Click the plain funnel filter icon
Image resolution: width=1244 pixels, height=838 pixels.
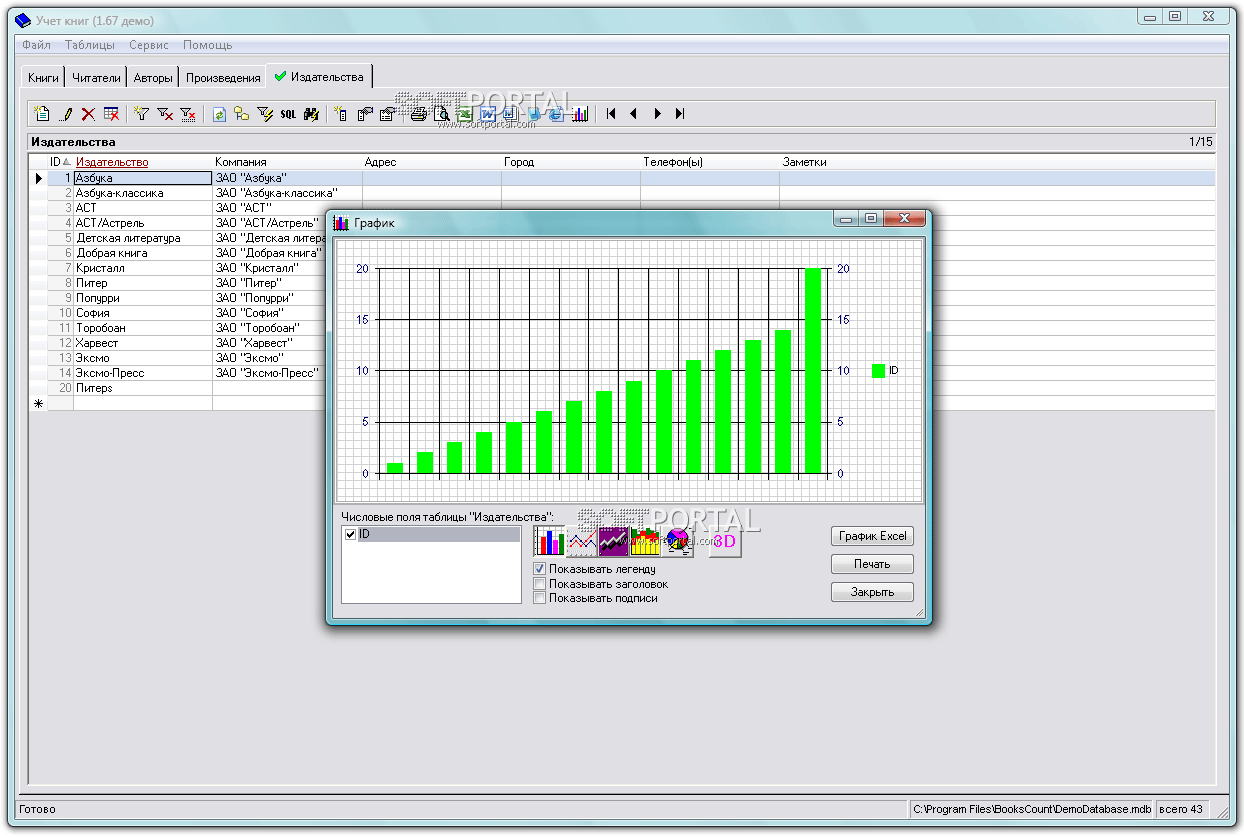tap(141, 114)
